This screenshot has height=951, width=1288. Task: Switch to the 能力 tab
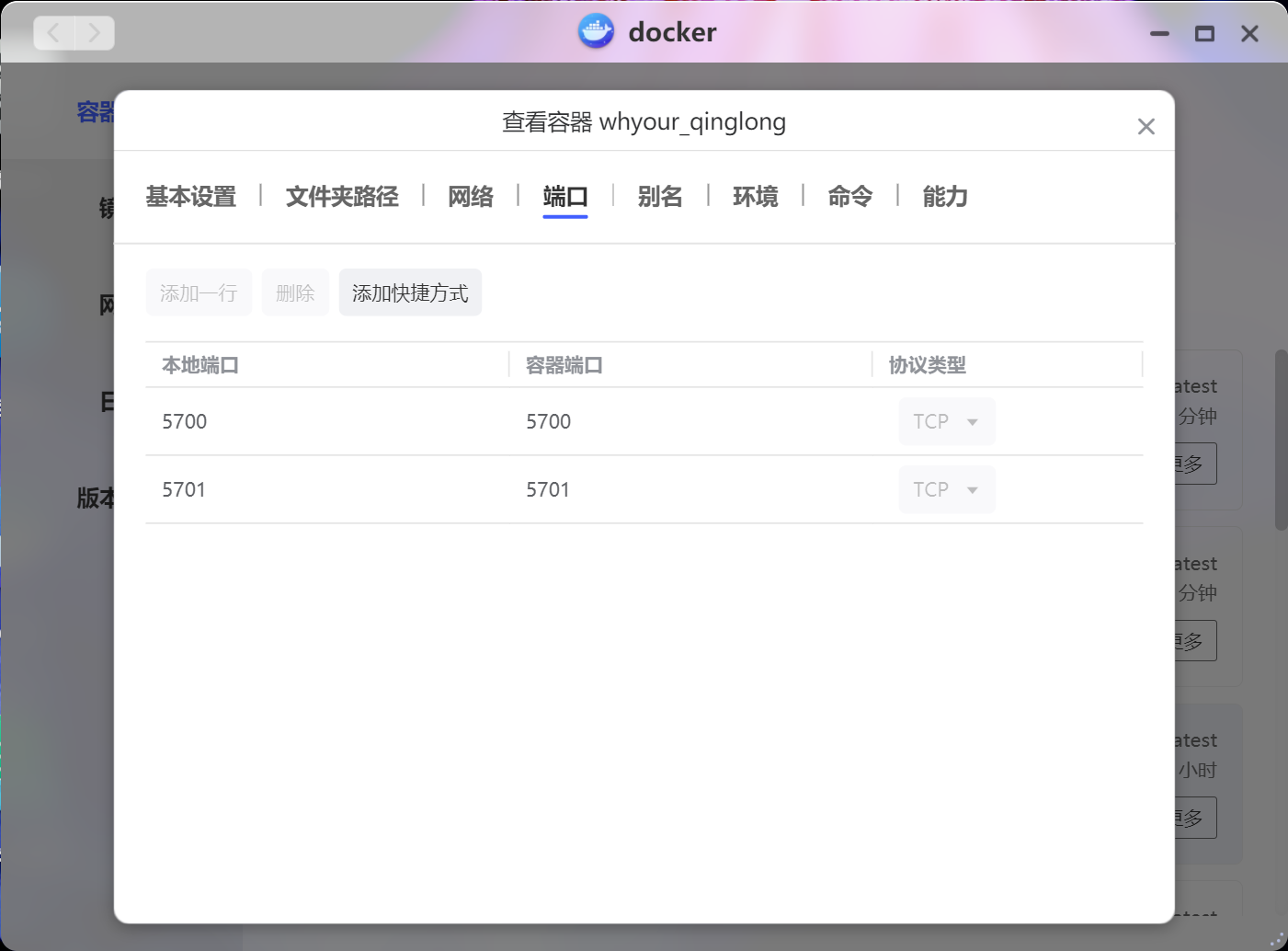944,197
